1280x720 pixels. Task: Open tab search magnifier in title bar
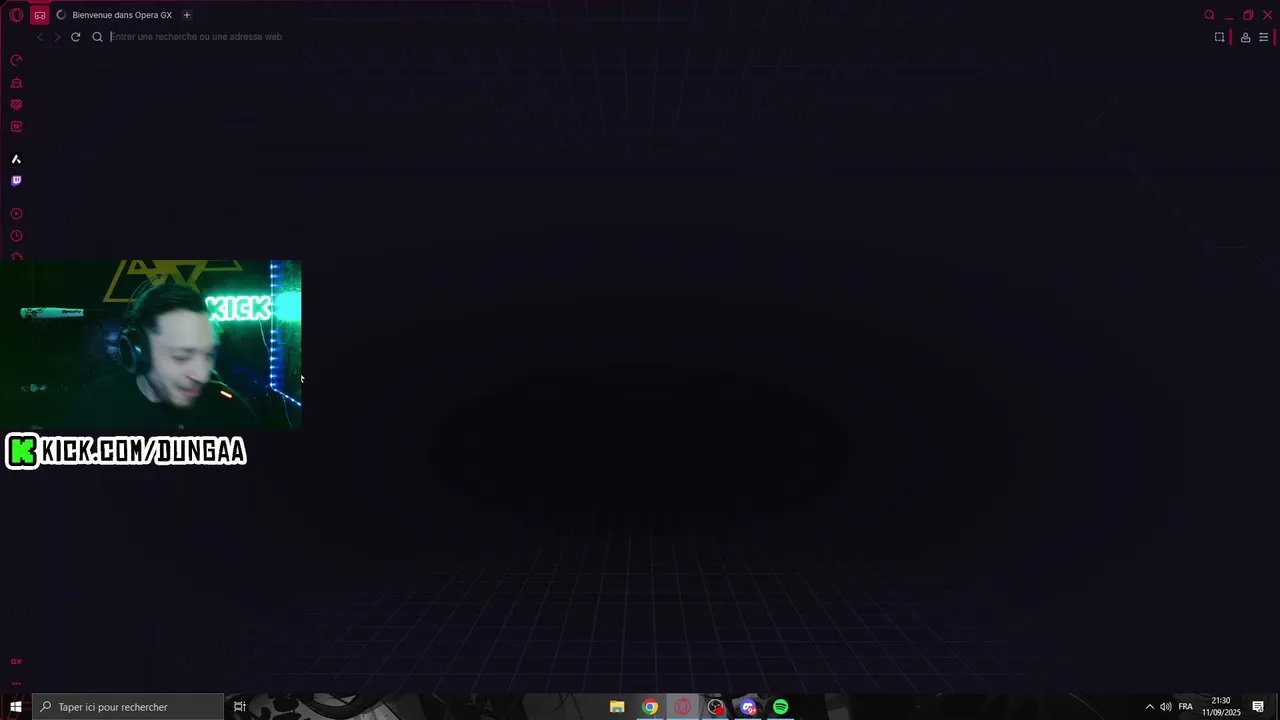(x=1209, y=15)
